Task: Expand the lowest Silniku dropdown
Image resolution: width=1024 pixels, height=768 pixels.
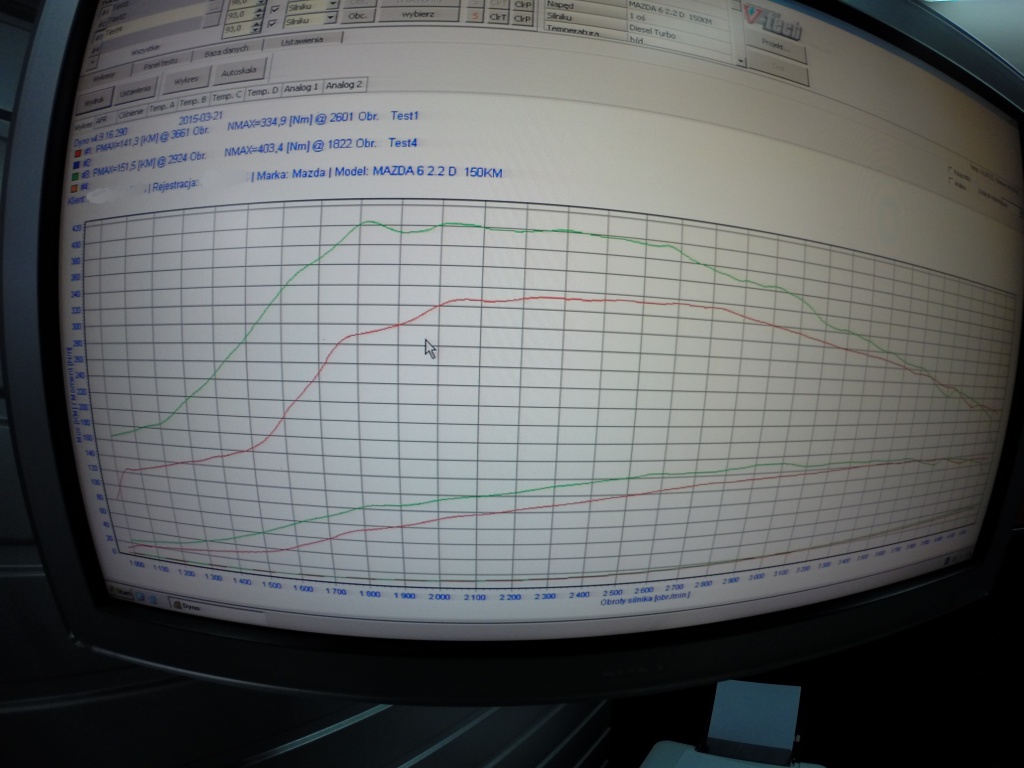Action: 329,18
